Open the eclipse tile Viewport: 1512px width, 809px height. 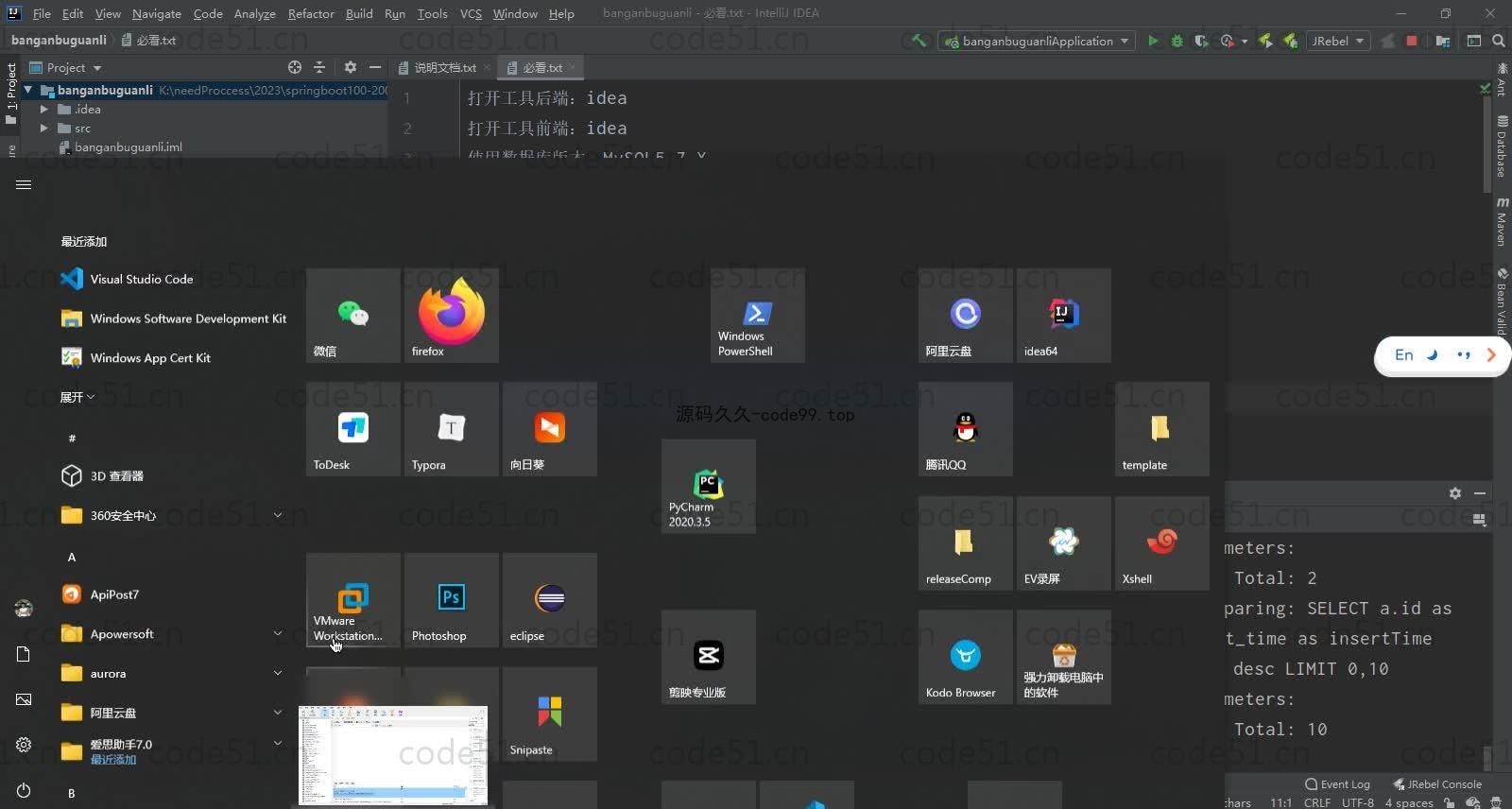click(x=550, y=601)
